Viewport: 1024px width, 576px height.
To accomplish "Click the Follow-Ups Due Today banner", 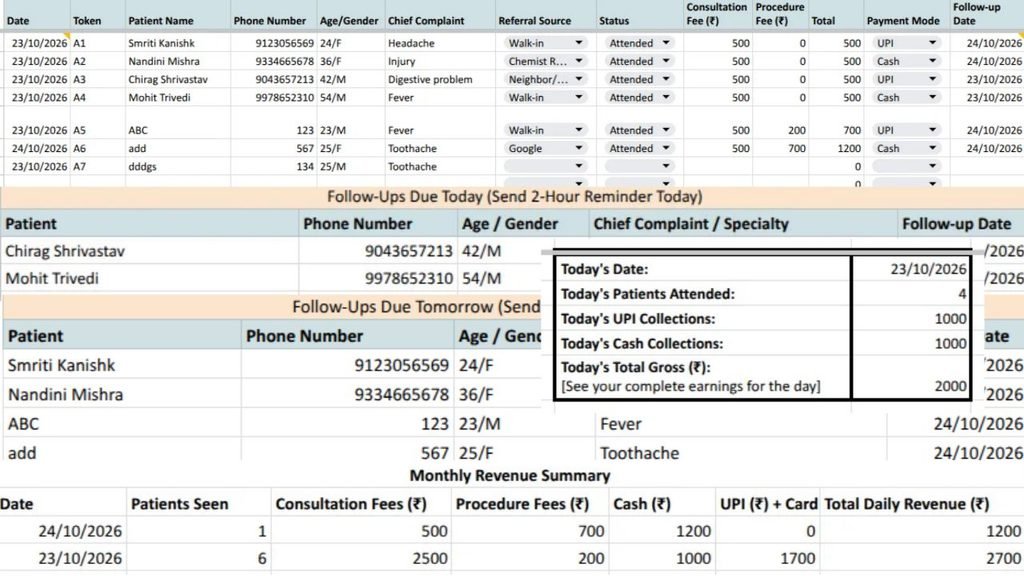I will click(512, 197).
